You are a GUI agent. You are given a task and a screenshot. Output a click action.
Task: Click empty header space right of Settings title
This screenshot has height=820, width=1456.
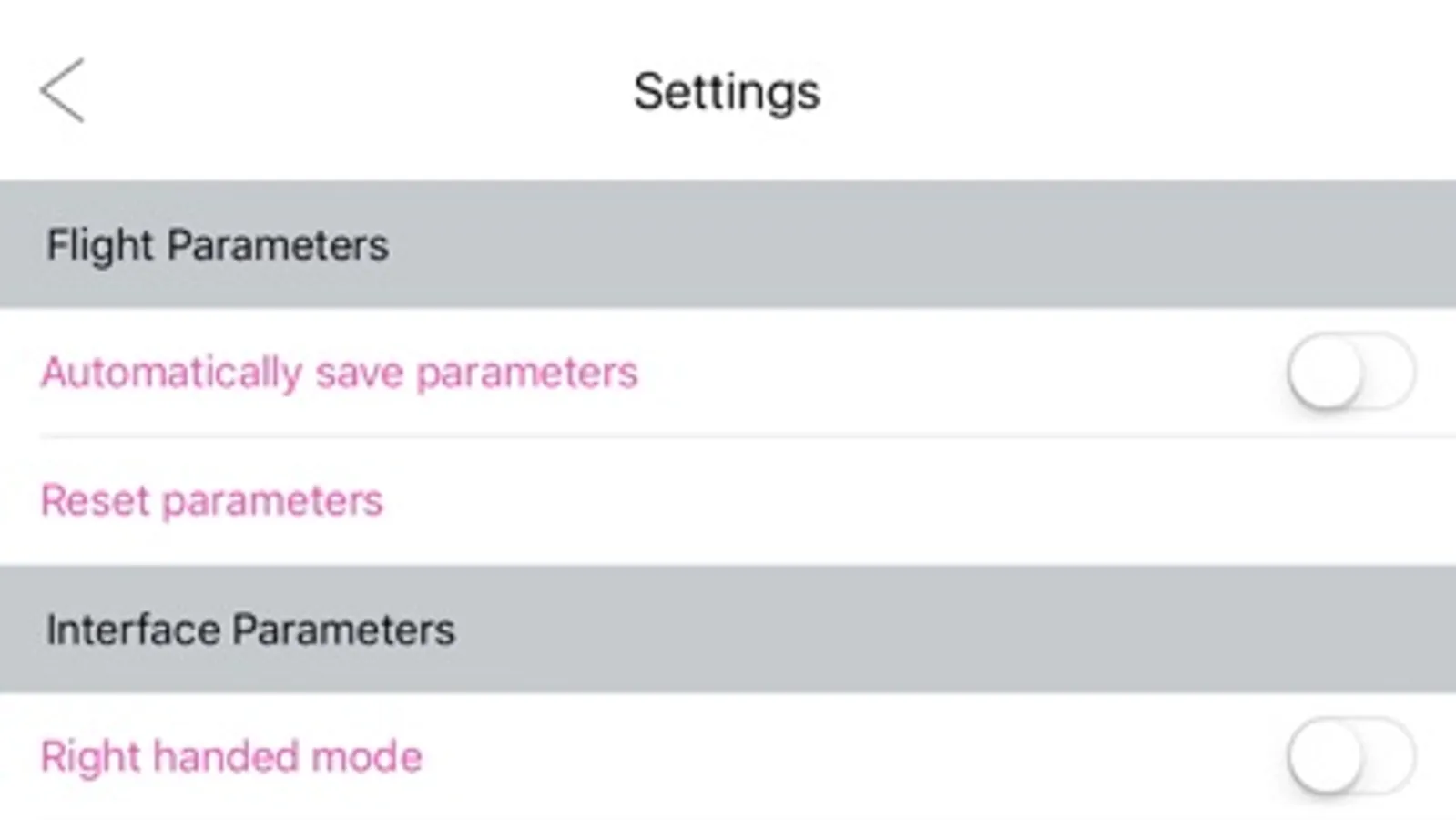click(x=1138, y=91)
